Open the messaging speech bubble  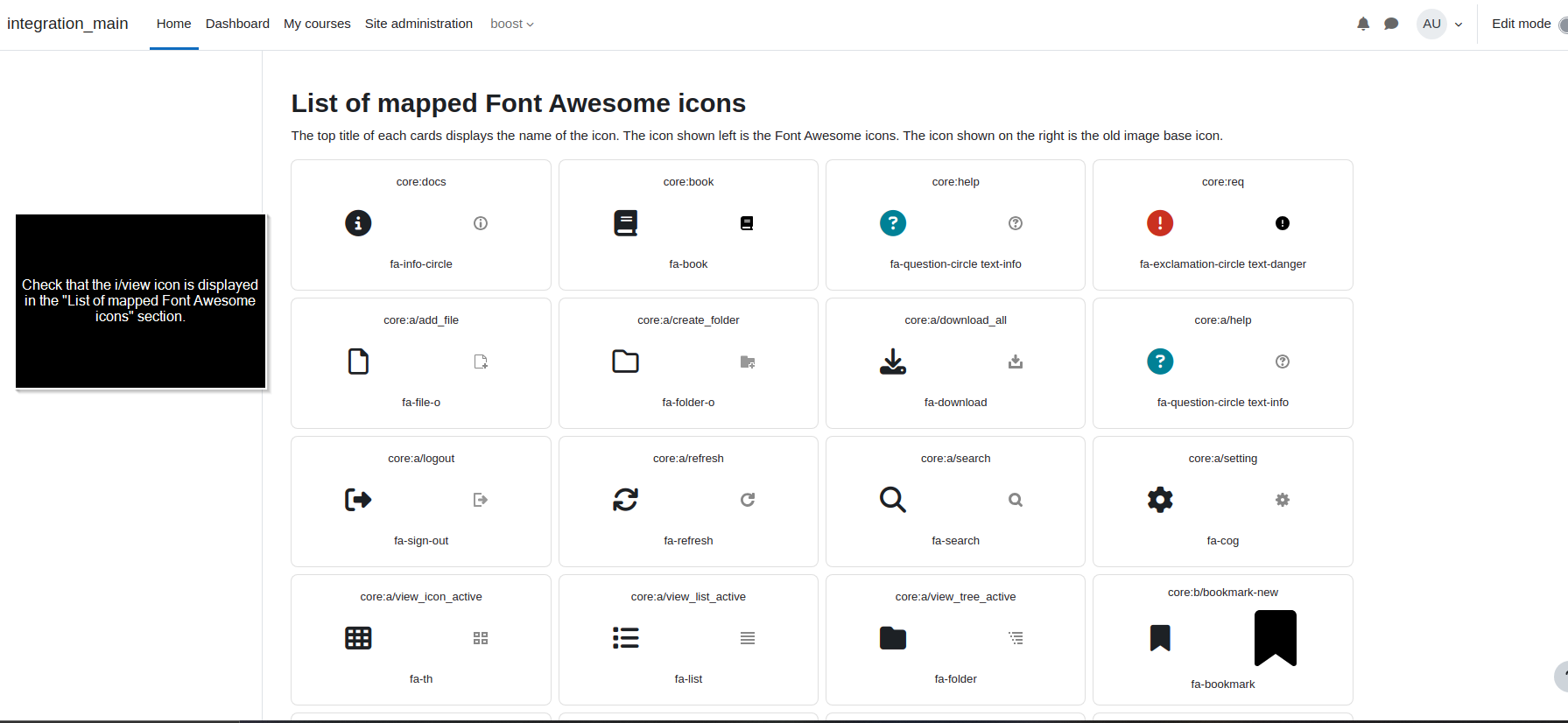(1391, 24)
